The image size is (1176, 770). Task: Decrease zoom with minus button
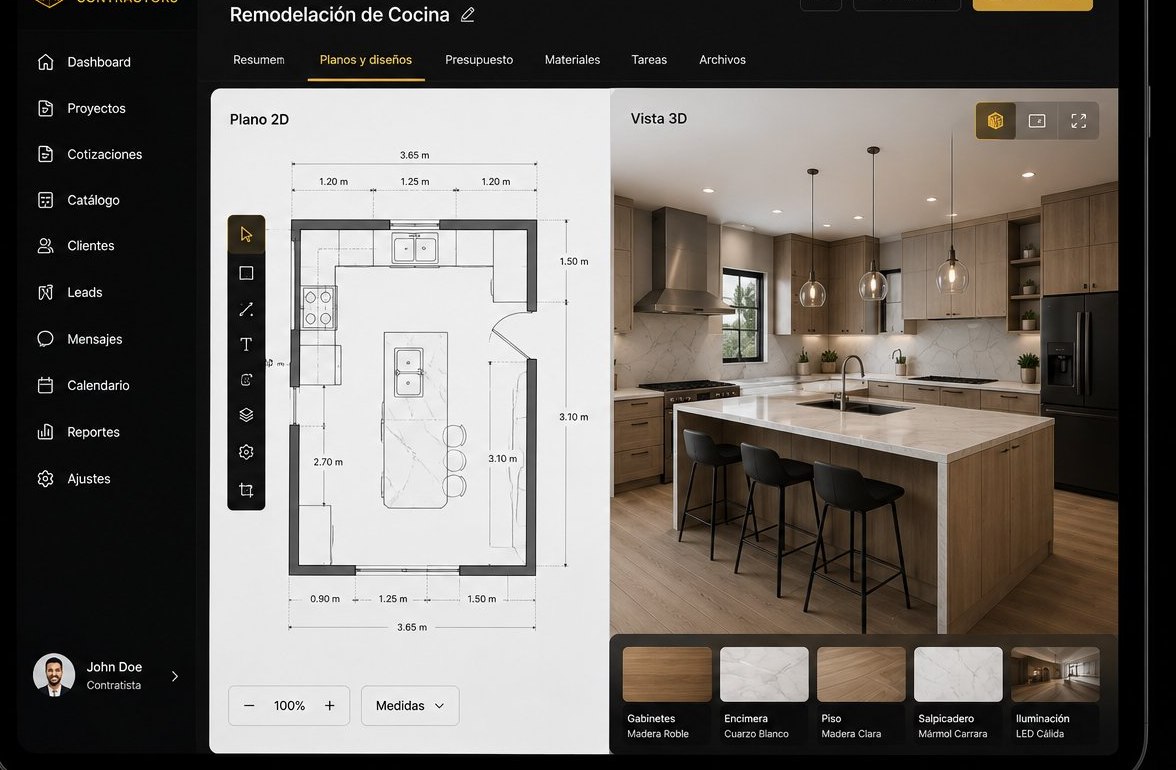[x=249, y=706]
